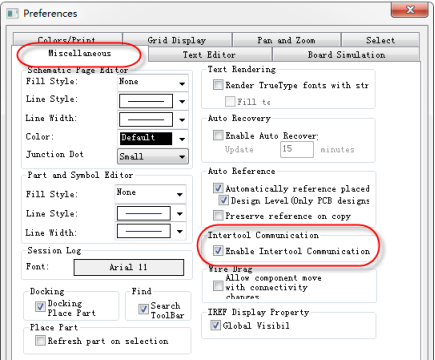Open the Pan and Zoom tab
The image size is (435, 360).
click(x=286, y=40)
